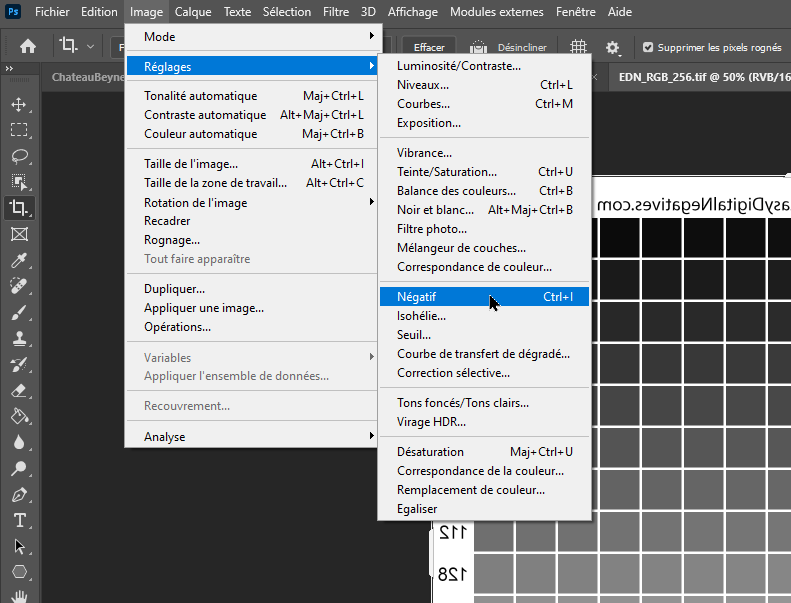Screen dimensions: 791x603
Task: Open the Aide menu
Action: 619,12
